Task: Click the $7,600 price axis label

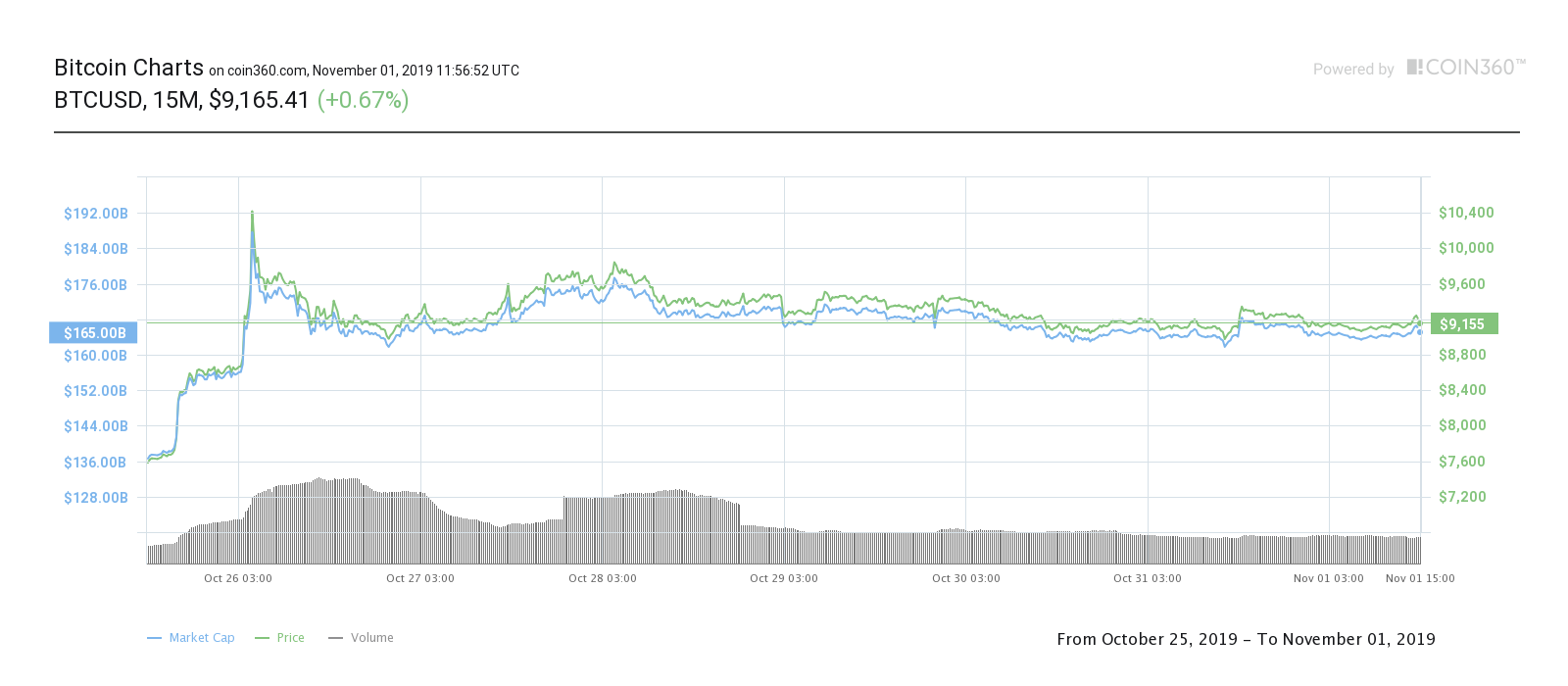Action: tap(1462, 462)
